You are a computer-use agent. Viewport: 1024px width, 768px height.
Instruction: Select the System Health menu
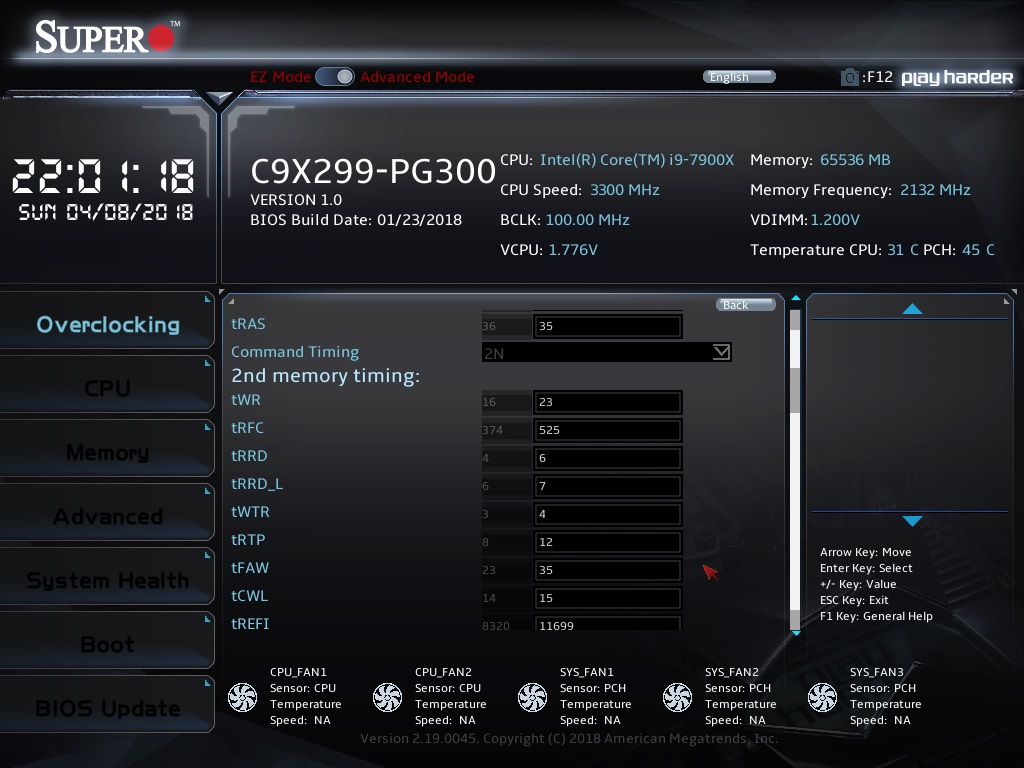click(x=107, y=581)
